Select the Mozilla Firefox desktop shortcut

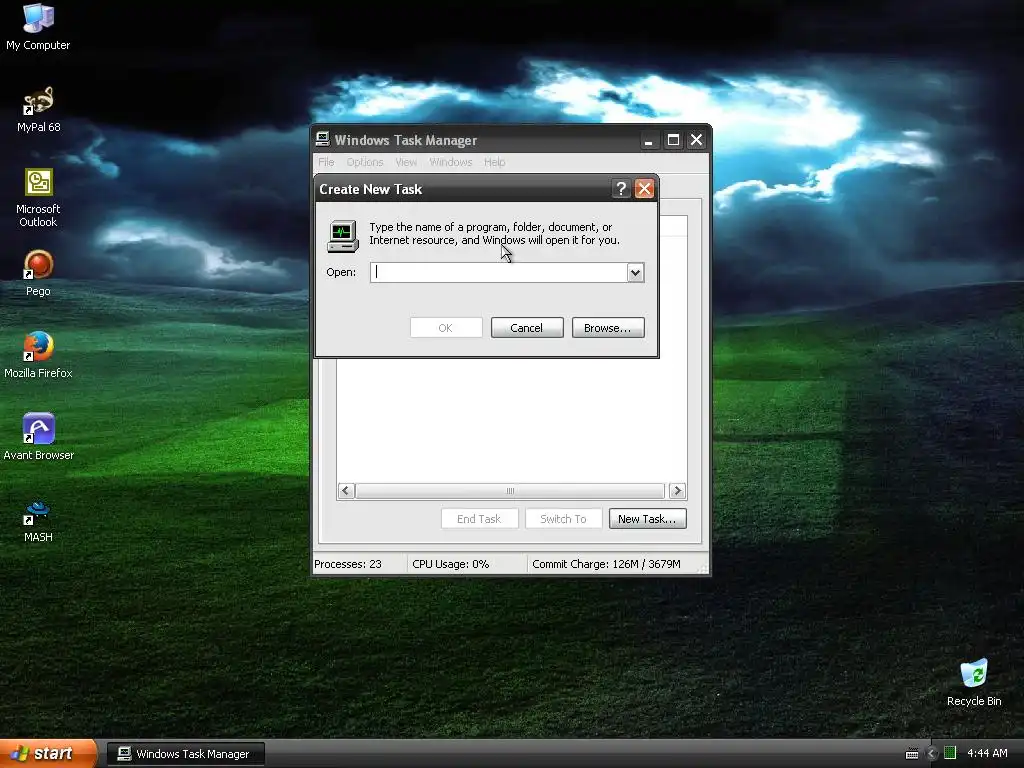[38, 355]
